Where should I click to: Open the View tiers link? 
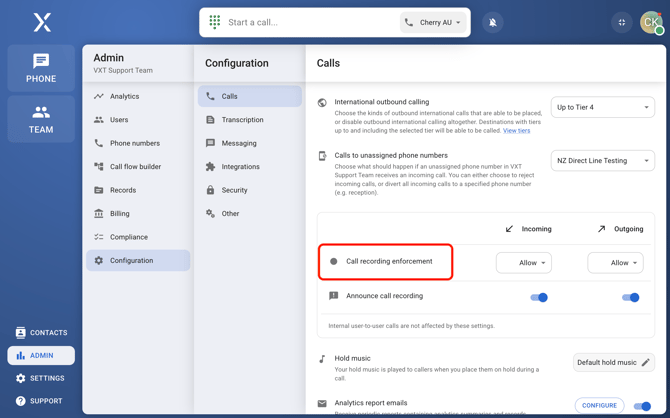(x=516, y=131)
